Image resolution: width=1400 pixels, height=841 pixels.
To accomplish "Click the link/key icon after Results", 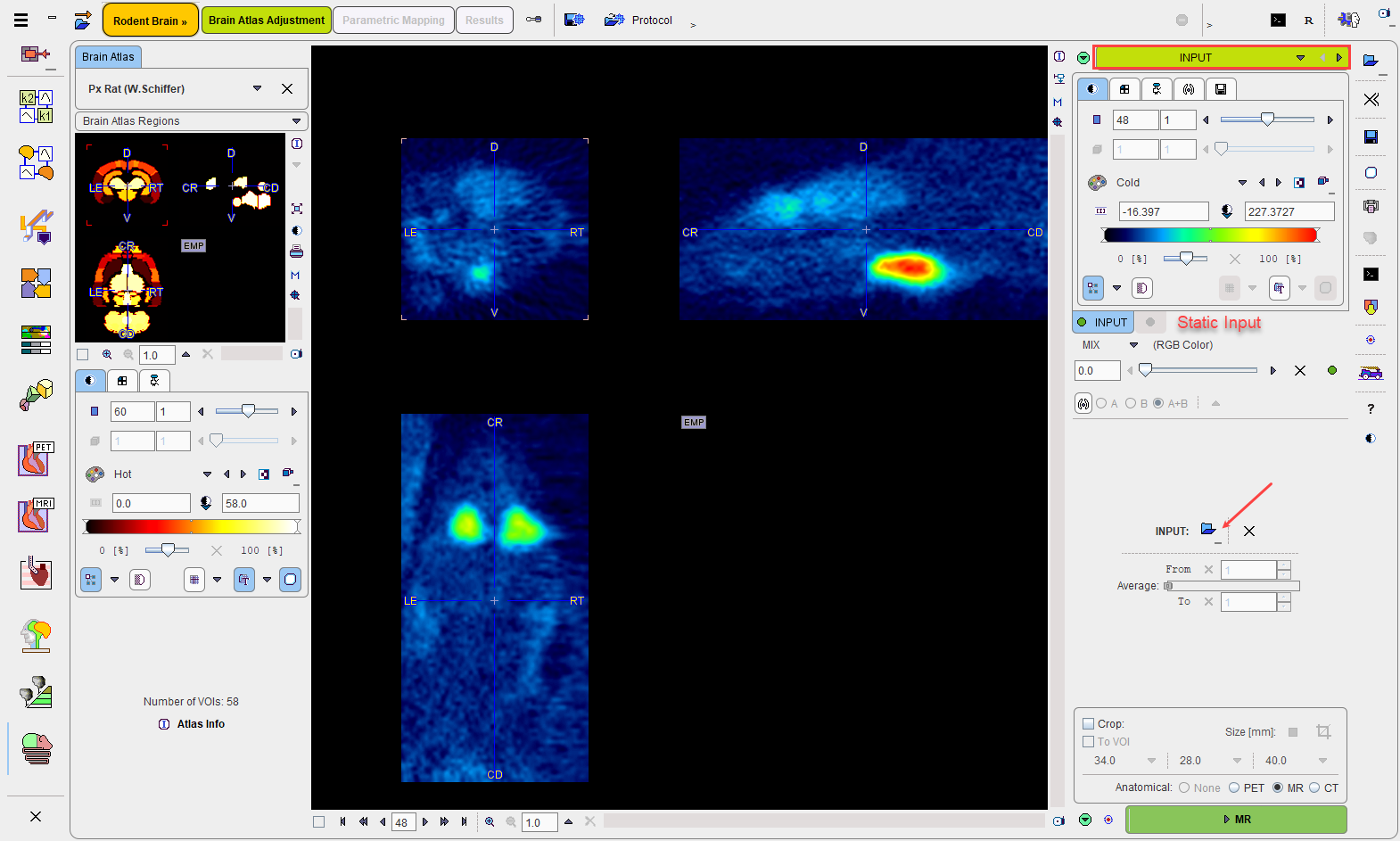I will pos(533,20).
